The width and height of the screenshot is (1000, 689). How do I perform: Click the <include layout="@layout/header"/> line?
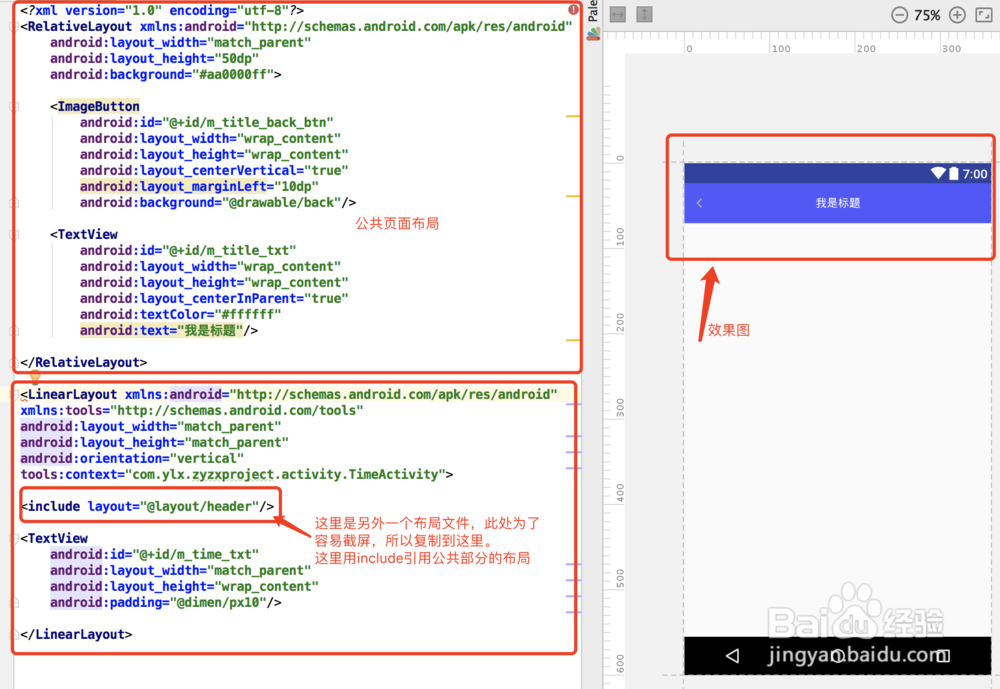[x=147, y=507]
